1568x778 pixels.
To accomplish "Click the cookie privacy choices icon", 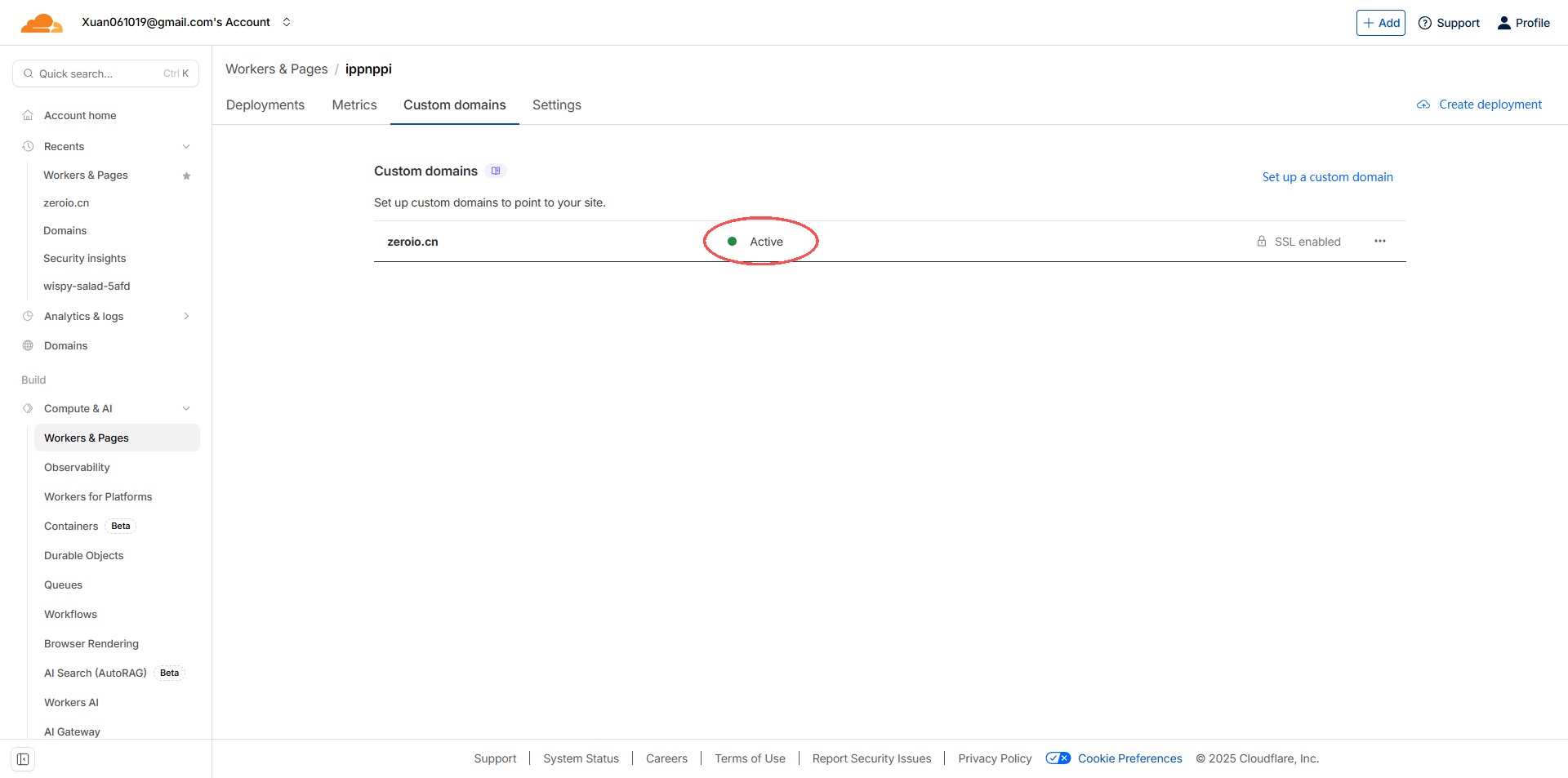I will 1058,758.
